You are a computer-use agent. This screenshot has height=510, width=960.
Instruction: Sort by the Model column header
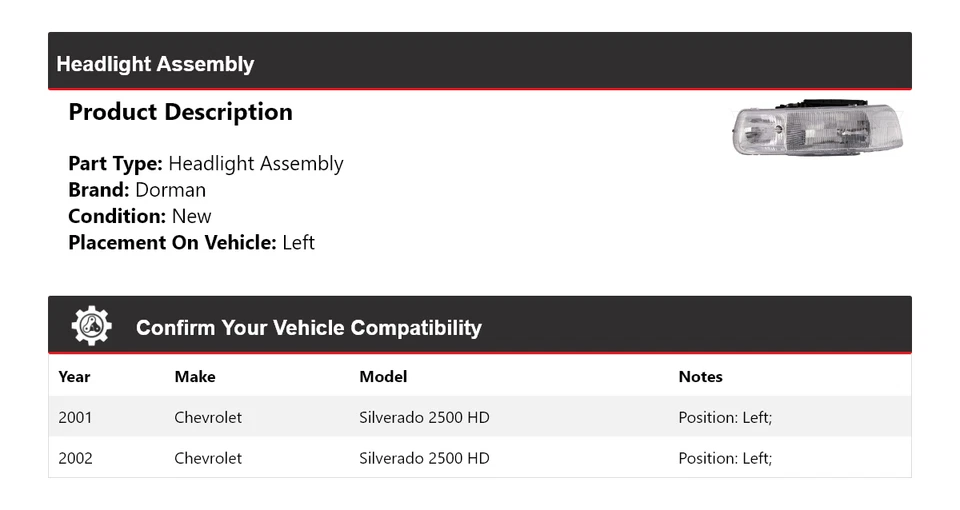tap(383, 377)
